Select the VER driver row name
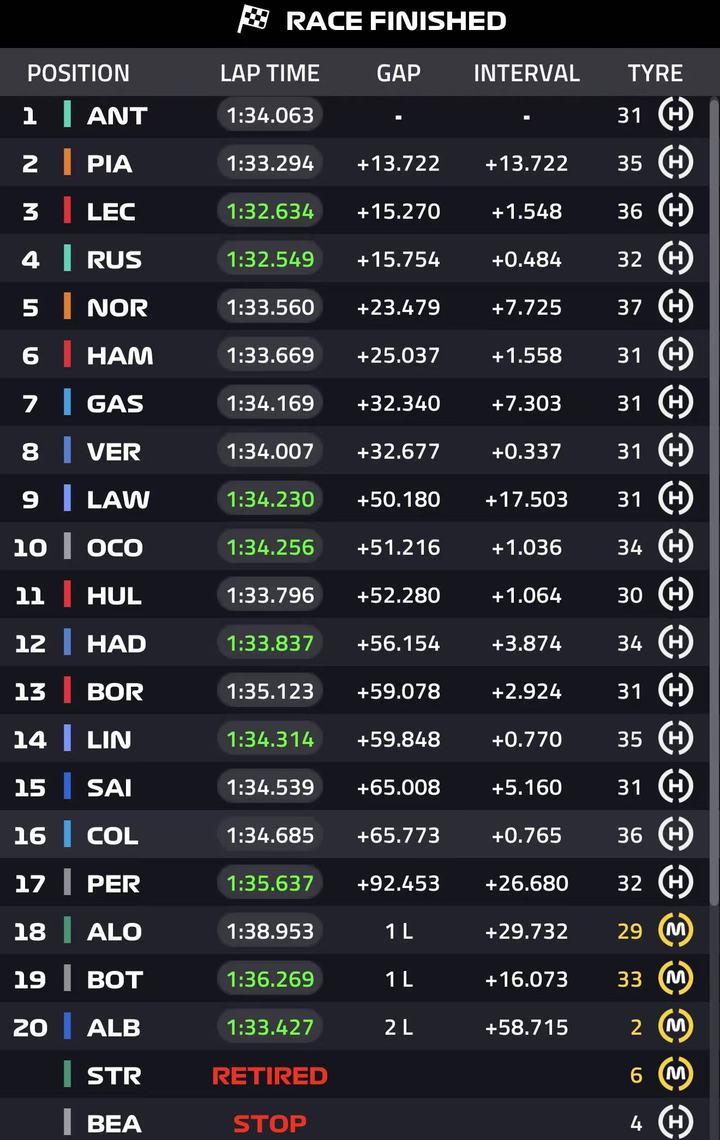Viewport: 720px width, 1140px height. [114, 451]
